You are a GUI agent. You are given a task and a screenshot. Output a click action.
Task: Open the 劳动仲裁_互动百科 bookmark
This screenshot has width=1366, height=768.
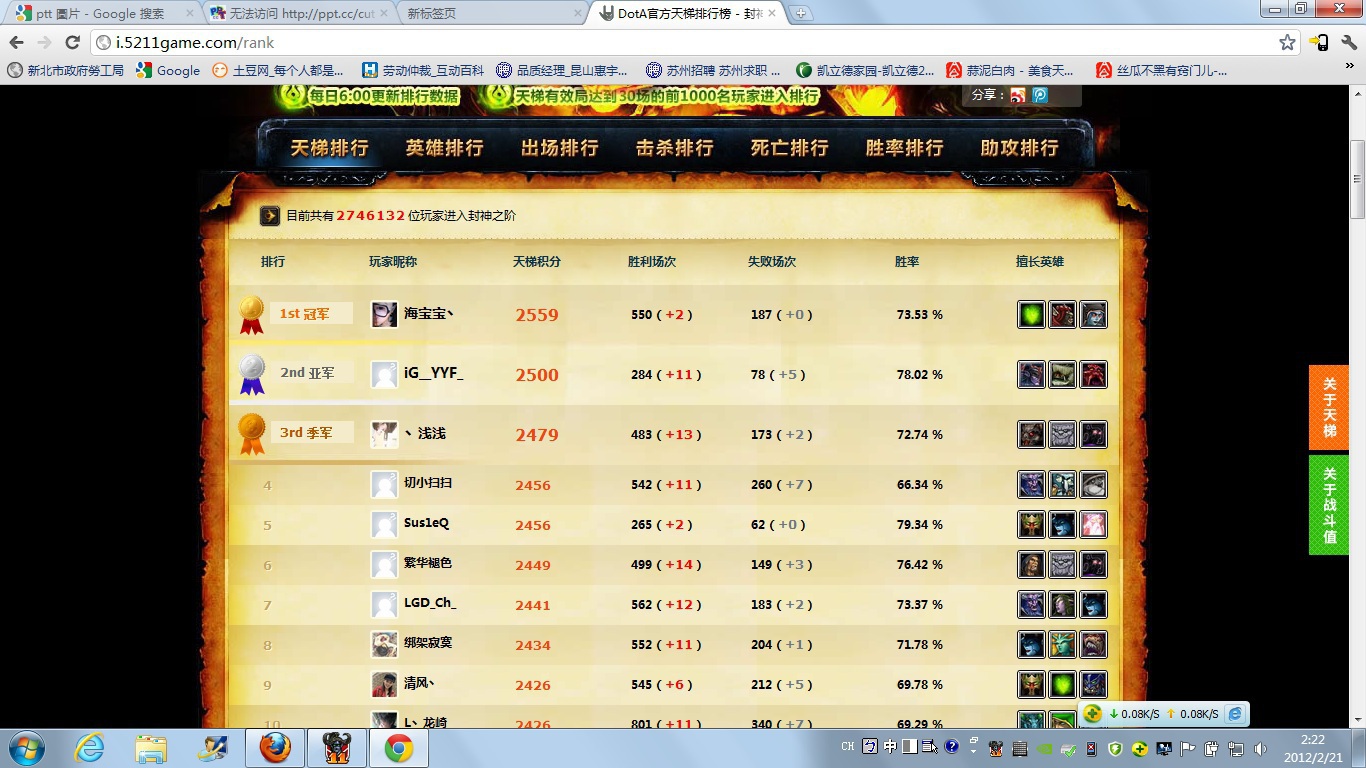point(423,70)
